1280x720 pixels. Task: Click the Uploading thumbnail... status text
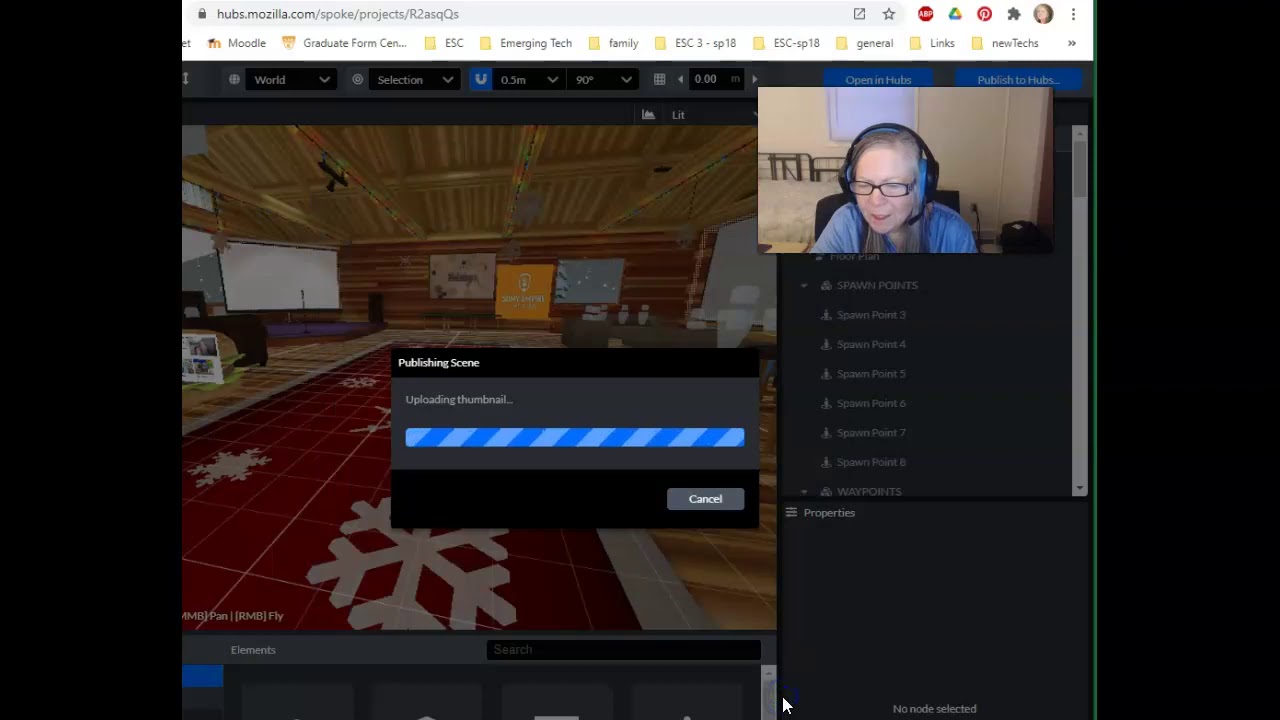459,399
